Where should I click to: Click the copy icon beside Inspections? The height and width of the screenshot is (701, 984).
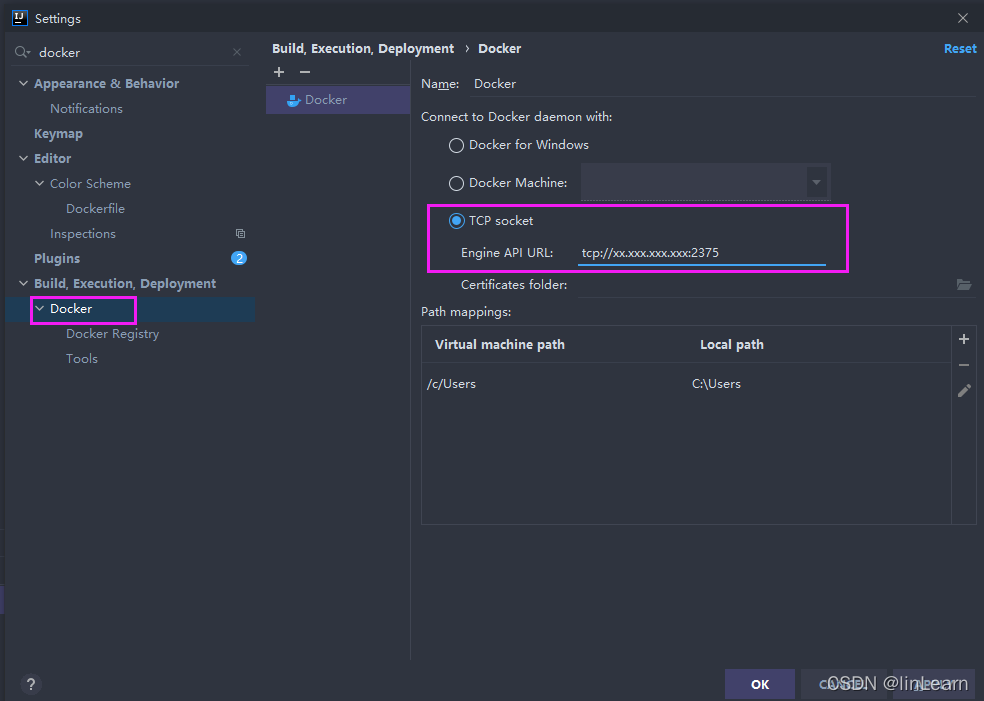(240, 233)
